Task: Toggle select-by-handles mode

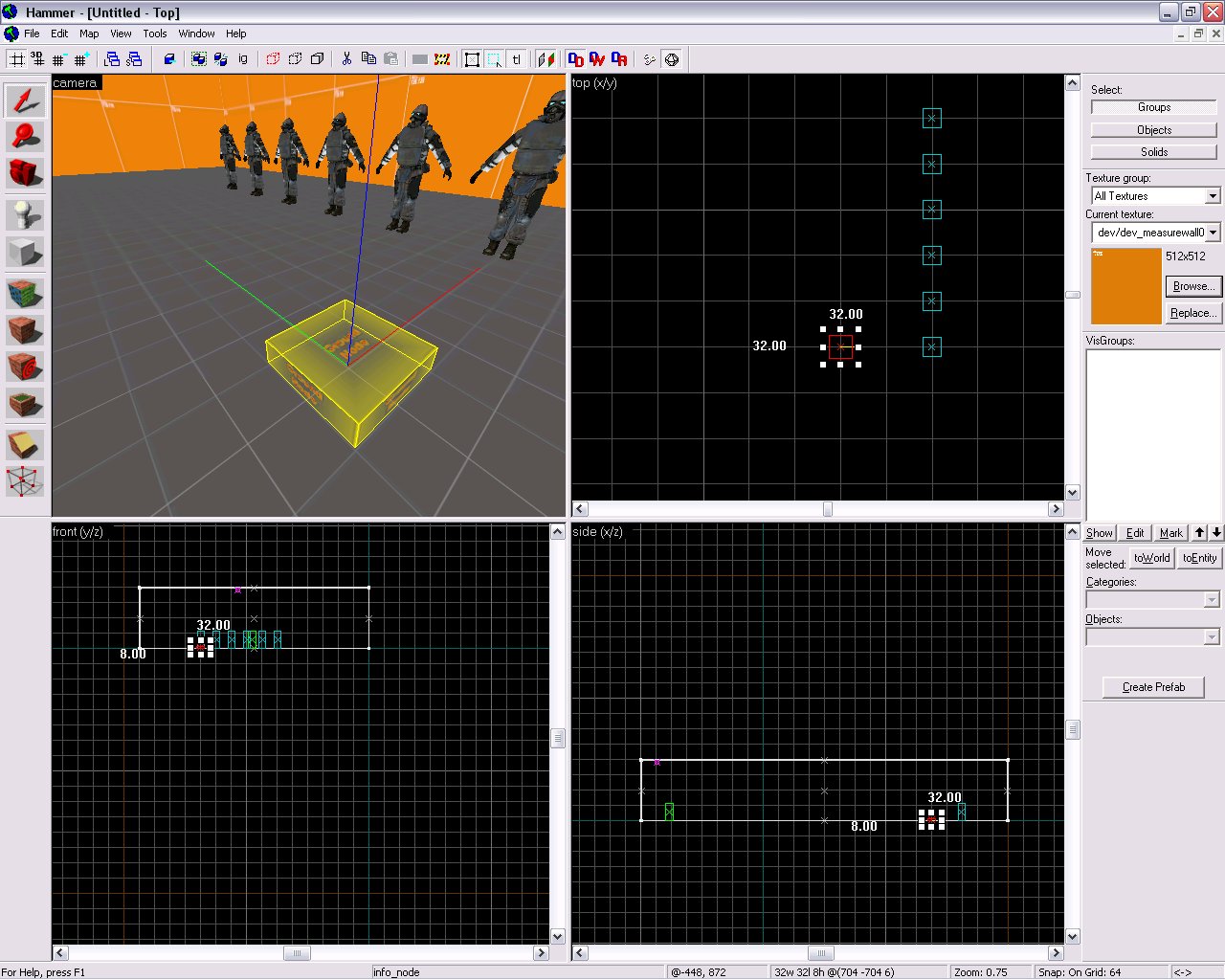Action: click(x=472, y=59)
